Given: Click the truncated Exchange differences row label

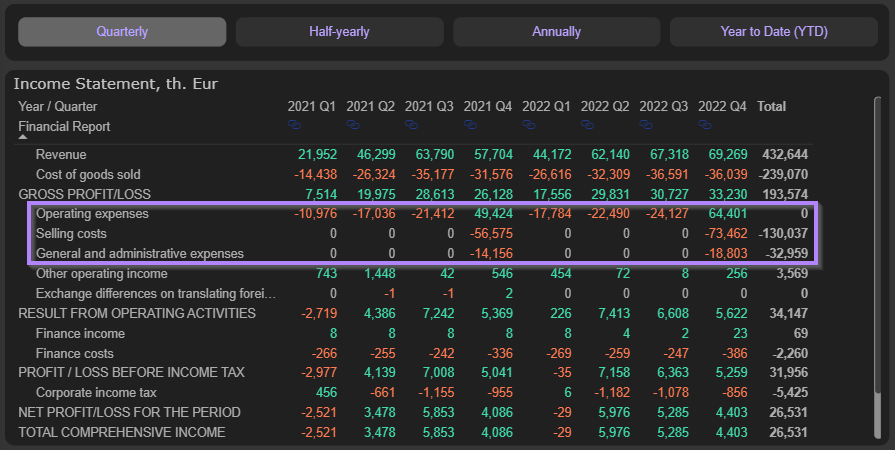Looking at the screenshot, I should pos(154,294).
